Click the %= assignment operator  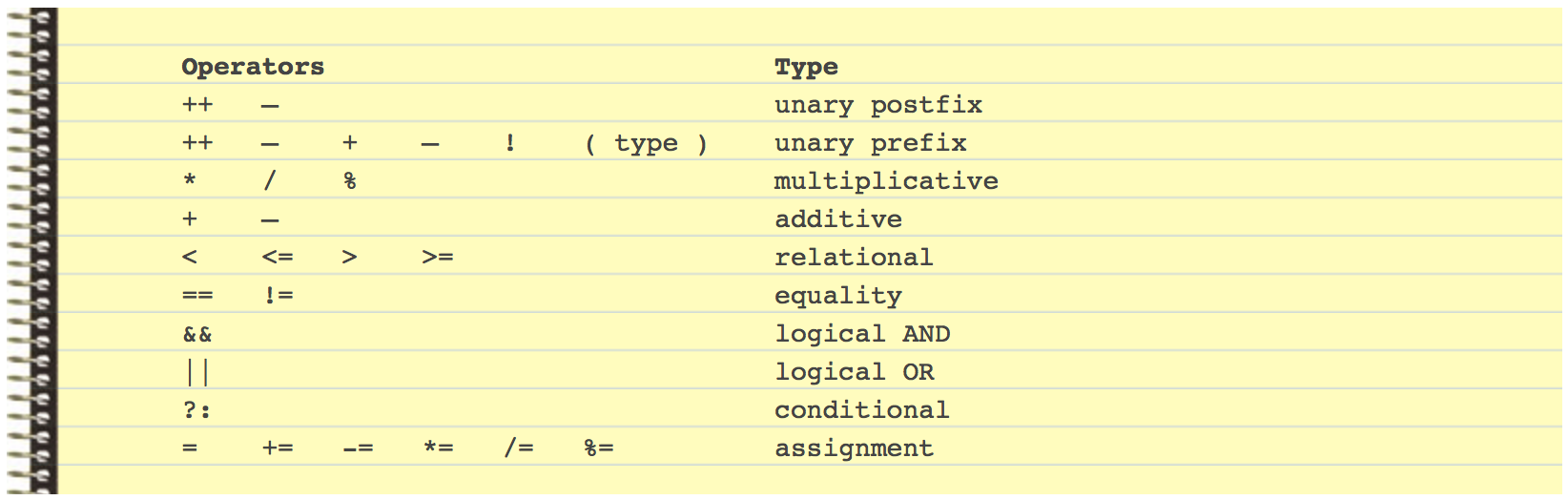pos(598,448)
